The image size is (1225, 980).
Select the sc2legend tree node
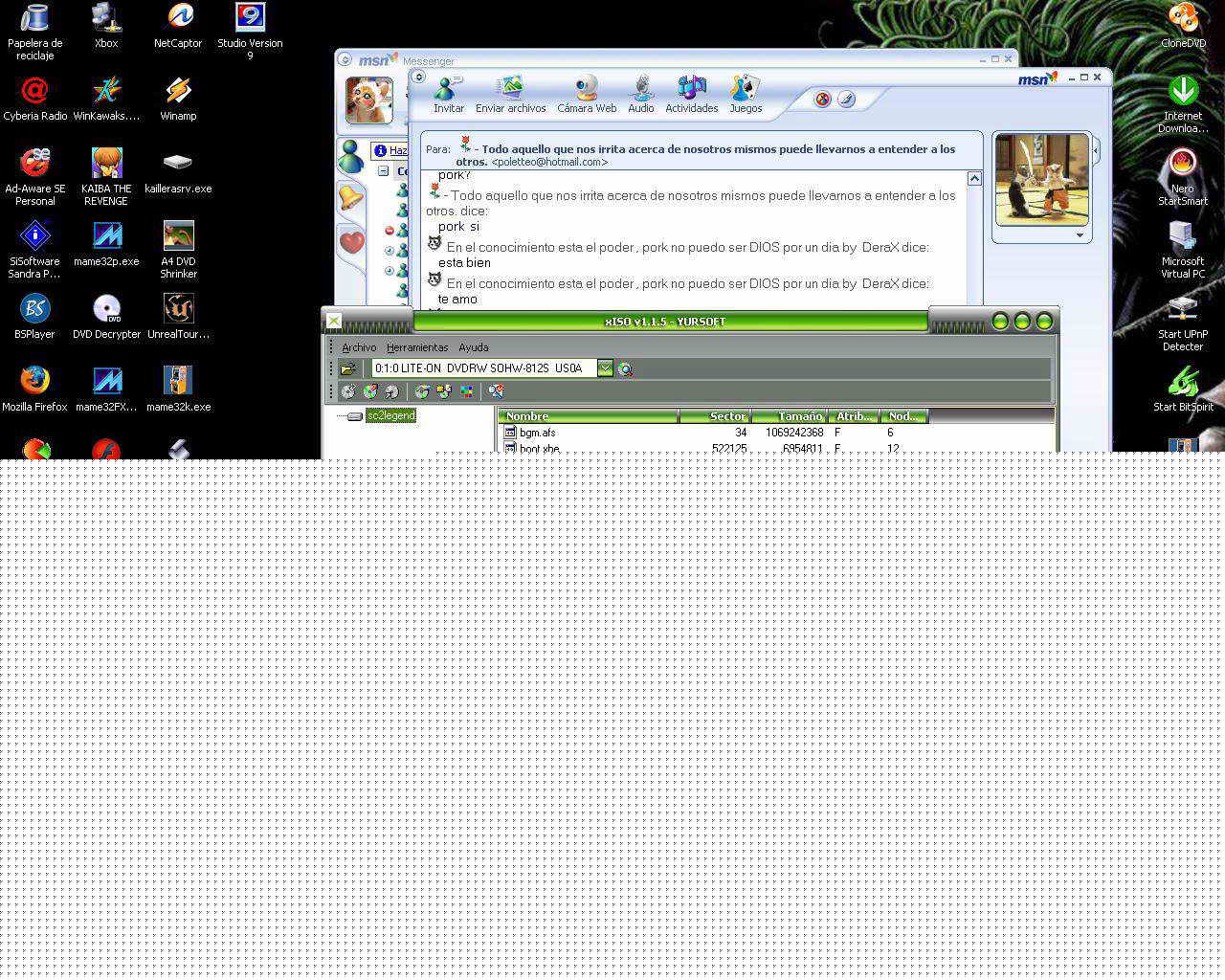(390, 415)
